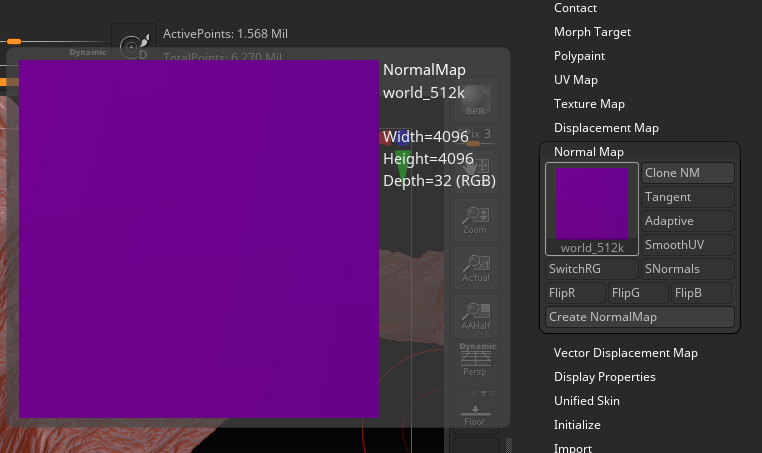Viewport: 762px width, 453px height.
Task: Expand the Contact section
Action: [x=575, y=8]
